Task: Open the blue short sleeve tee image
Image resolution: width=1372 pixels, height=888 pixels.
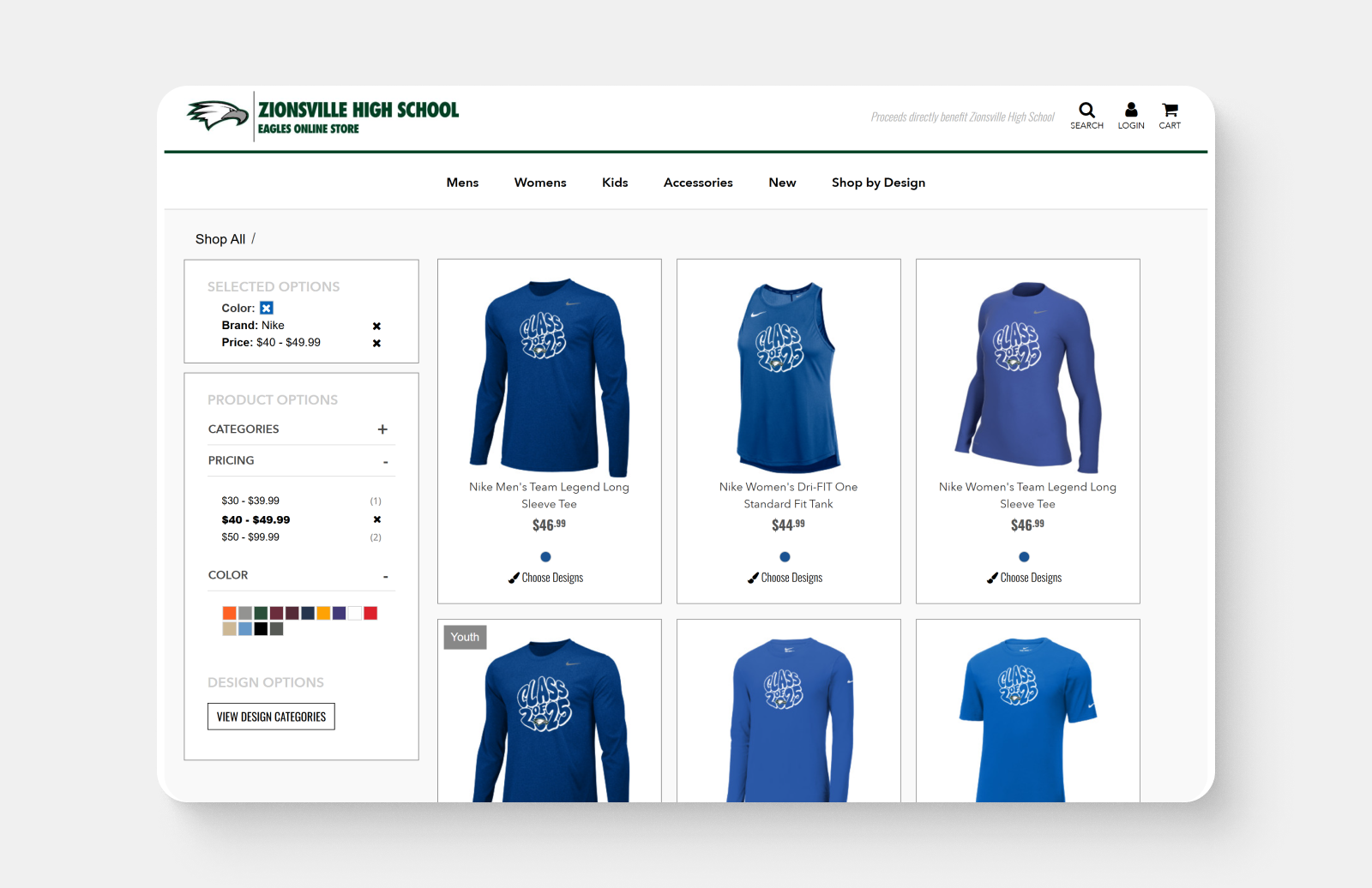Action: 1028,720
